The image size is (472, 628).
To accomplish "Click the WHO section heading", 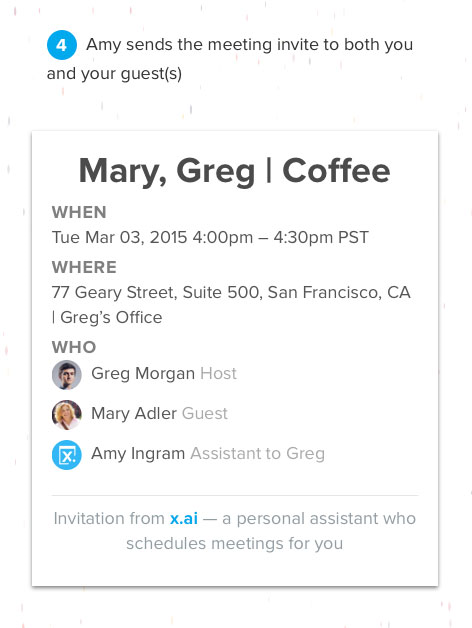I will pyautogui.click(x=74, y=347).
